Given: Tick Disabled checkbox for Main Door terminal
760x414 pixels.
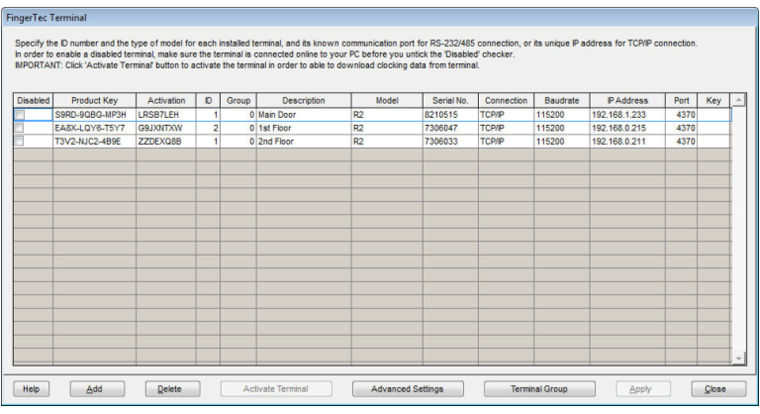Looking at the screenshot, I should point(20,115).
